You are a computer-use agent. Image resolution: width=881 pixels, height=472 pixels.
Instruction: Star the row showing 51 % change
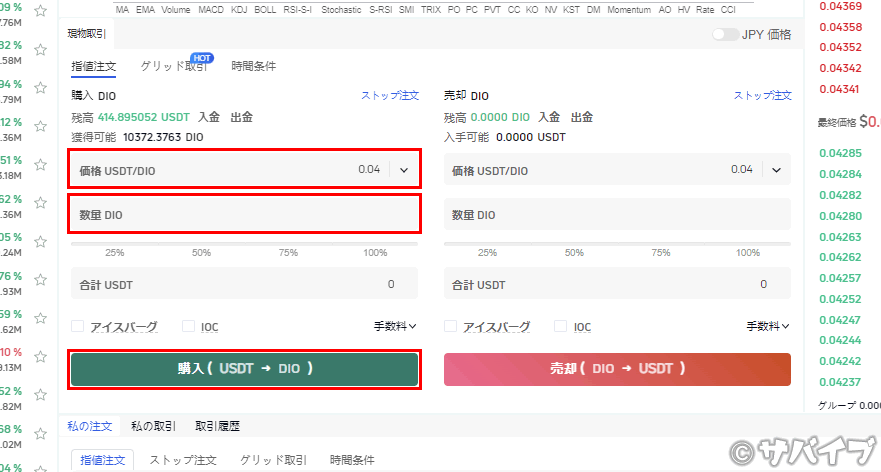(40, 165)
